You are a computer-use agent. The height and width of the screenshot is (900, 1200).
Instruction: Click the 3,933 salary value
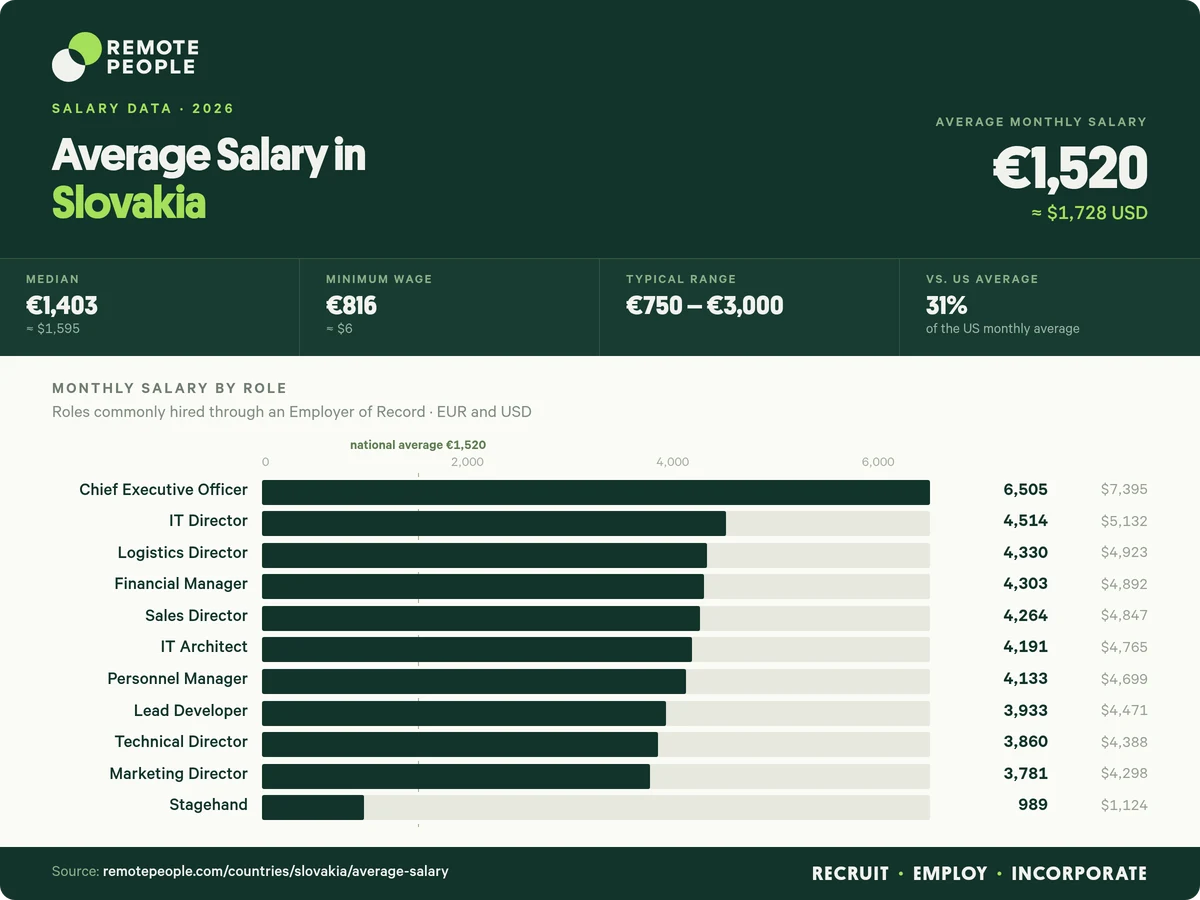click(1026, 711)
